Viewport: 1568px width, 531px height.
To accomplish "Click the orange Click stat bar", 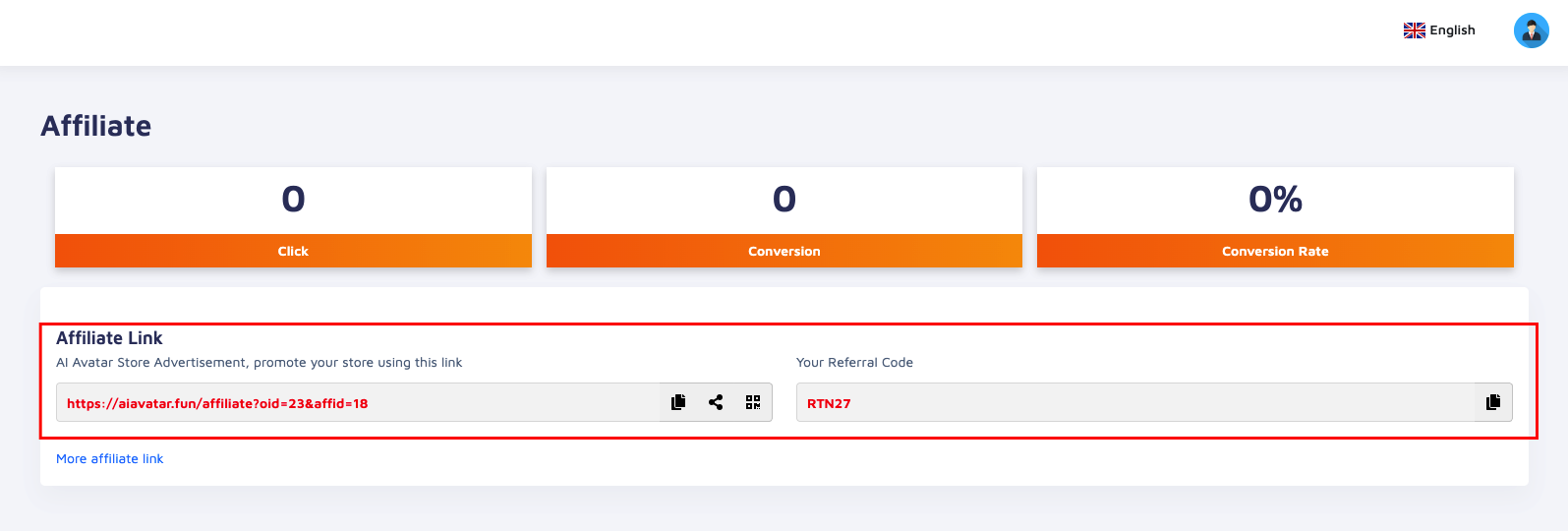I will pyautogui.click(x=293, y=251).
